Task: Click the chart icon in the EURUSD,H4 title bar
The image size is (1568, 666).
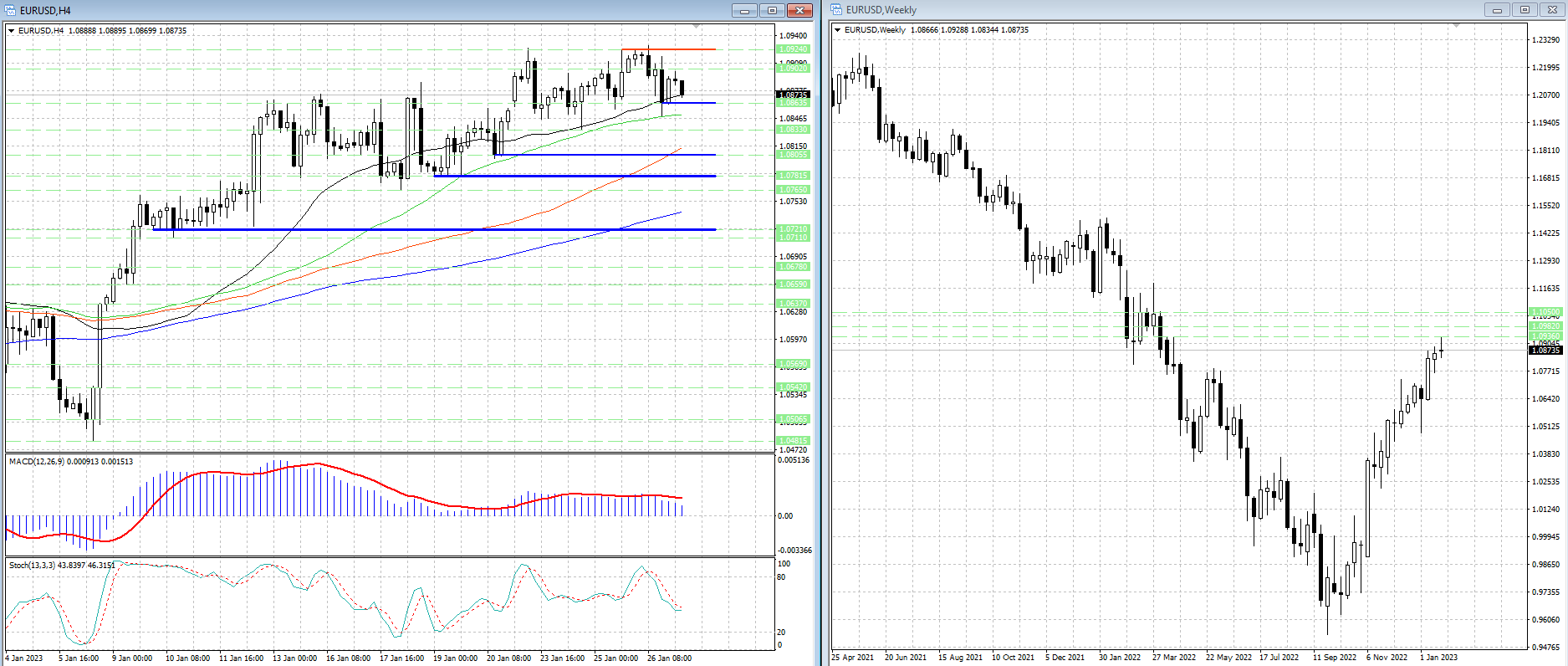Action: coord(10,10)
